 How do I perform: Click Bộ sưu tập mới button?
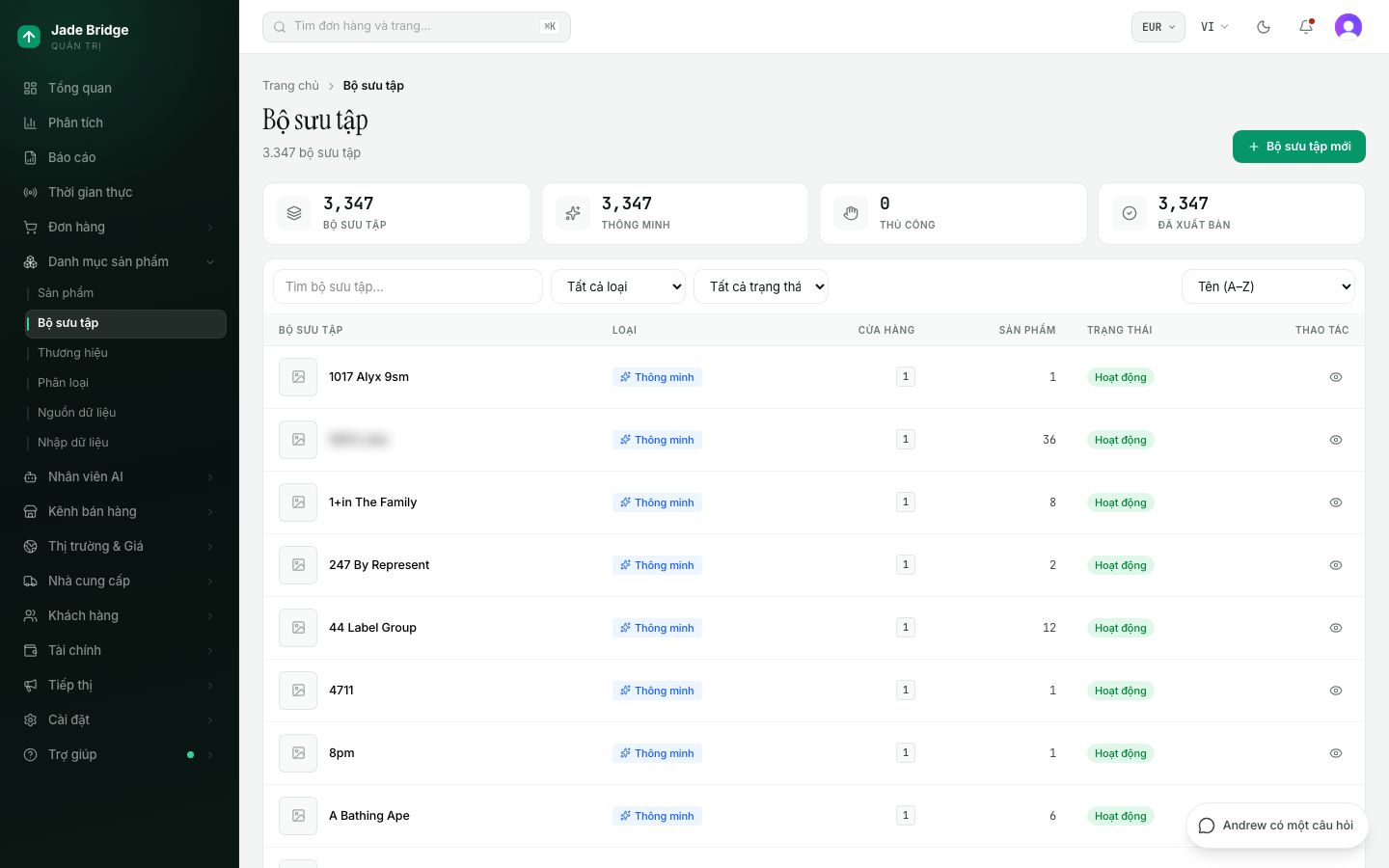coord(1299,147)
